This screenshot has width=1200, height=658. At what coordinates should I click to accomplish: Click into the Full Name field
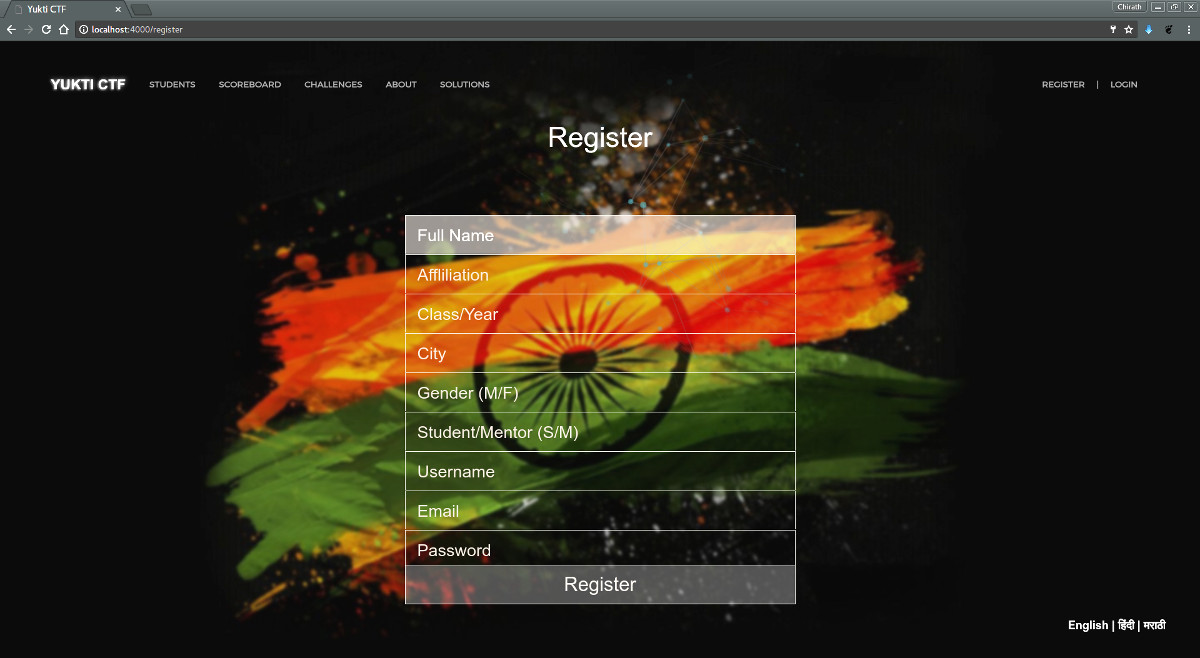(x=600, y=235)
